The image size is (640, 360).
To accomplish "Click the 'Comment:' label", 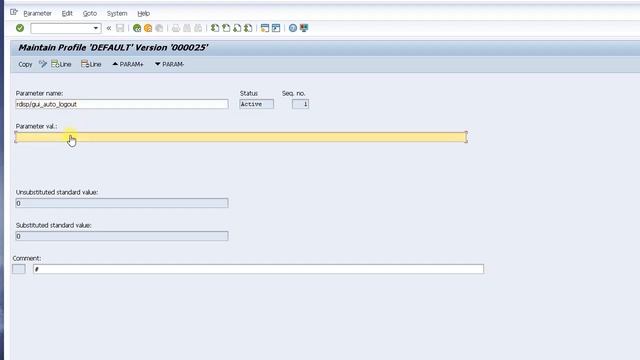I will [x=27, y=258].
